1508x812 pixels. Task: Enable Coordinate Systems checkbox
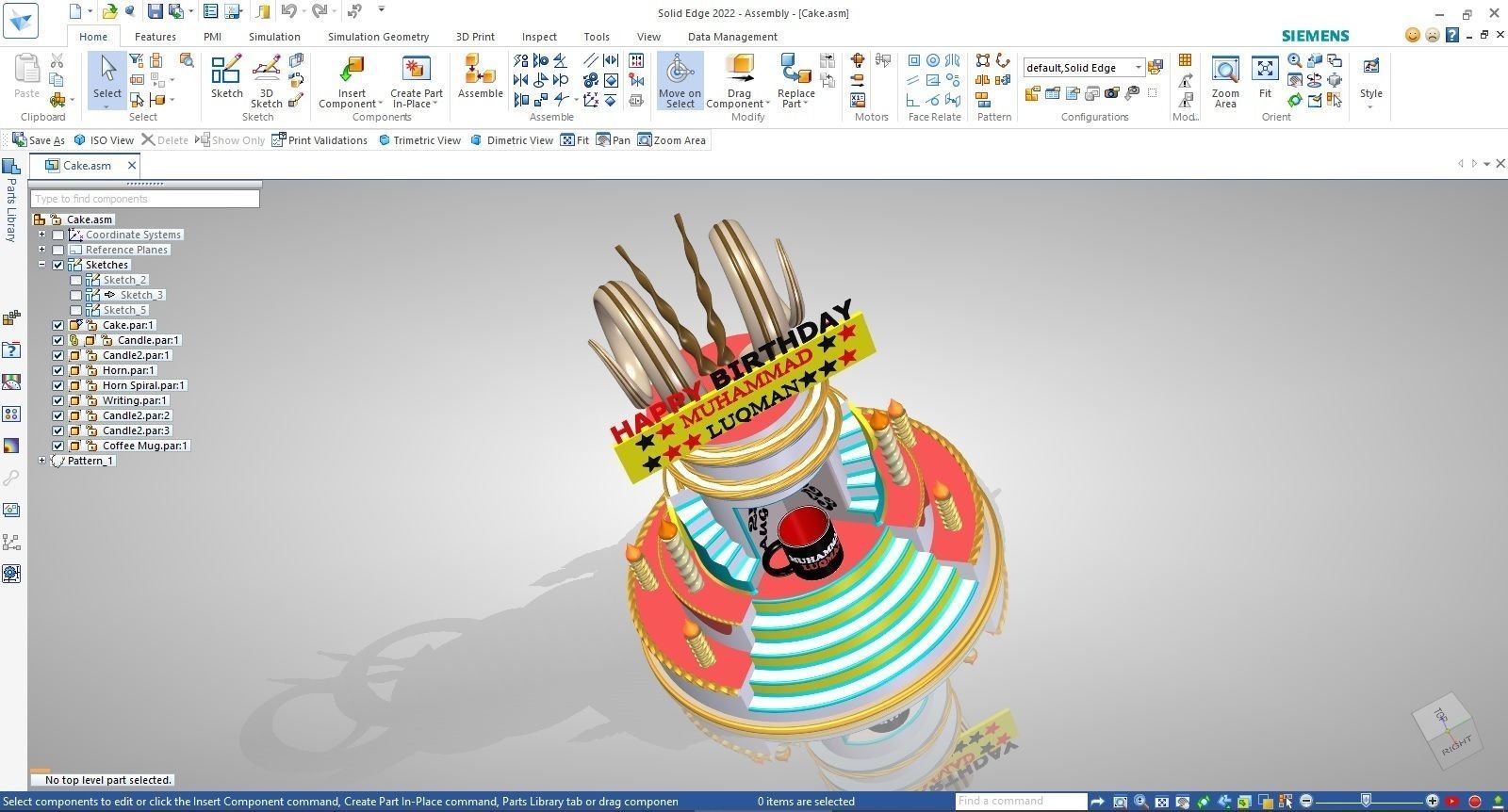pyautogui.click(x=58, y=235)
